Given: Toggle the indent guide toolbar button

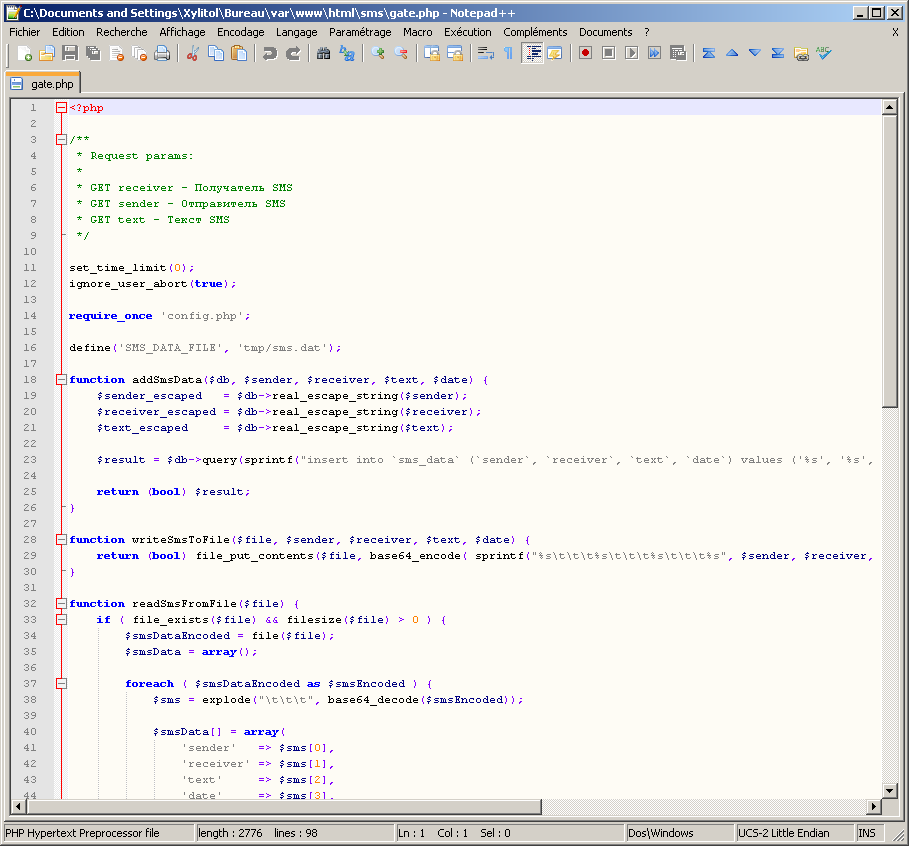Looking at the screenshot, I should (532, 53).
